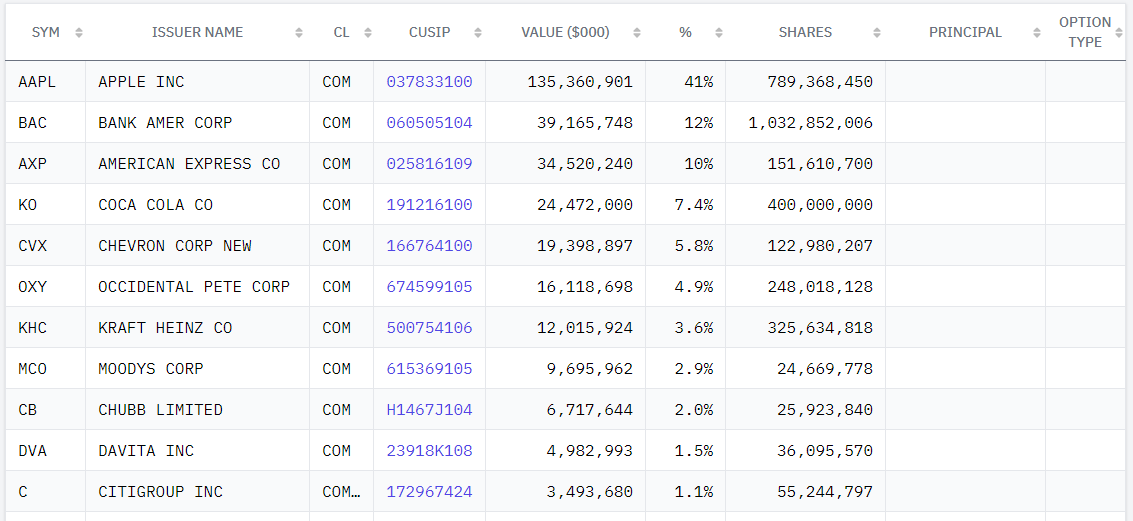Click the DVA symbol cell

click(x=33, y=451)
